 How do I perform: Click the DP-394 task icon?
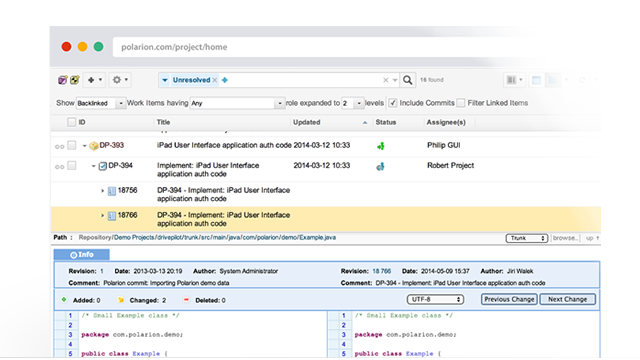tap(103, 166)
